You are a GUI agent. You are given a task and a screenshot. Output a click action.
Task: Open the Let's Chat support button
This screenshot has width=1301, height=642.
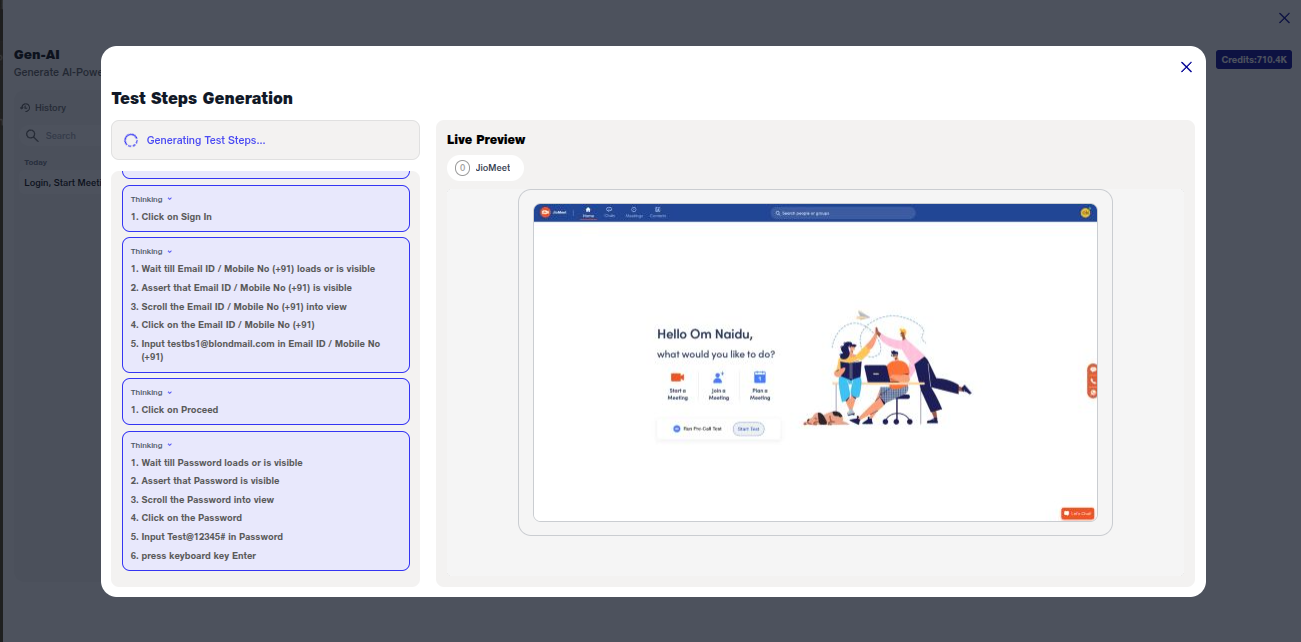click(x=1077, y=513)
